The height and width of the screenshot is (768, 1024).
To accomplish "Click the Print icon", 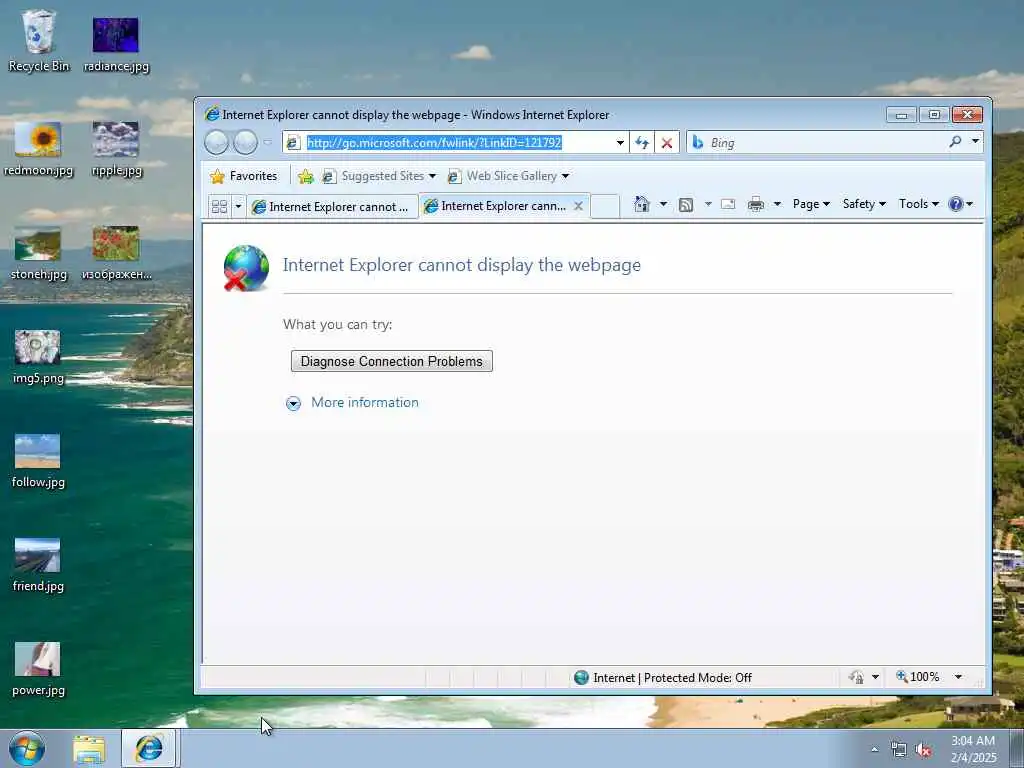I will [x=756, y=204].
